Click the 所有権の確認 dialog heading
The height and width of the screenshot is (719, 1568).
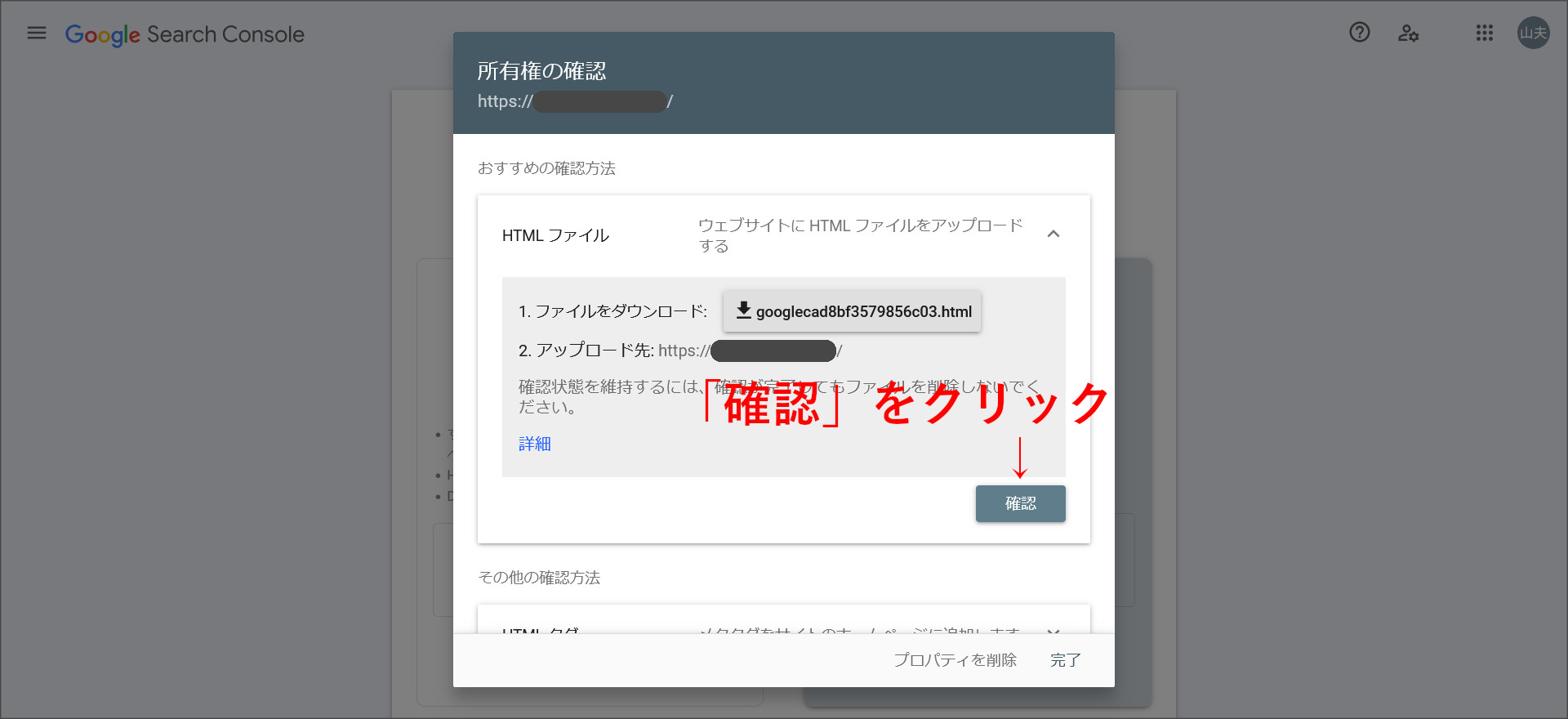coord(541,71)
